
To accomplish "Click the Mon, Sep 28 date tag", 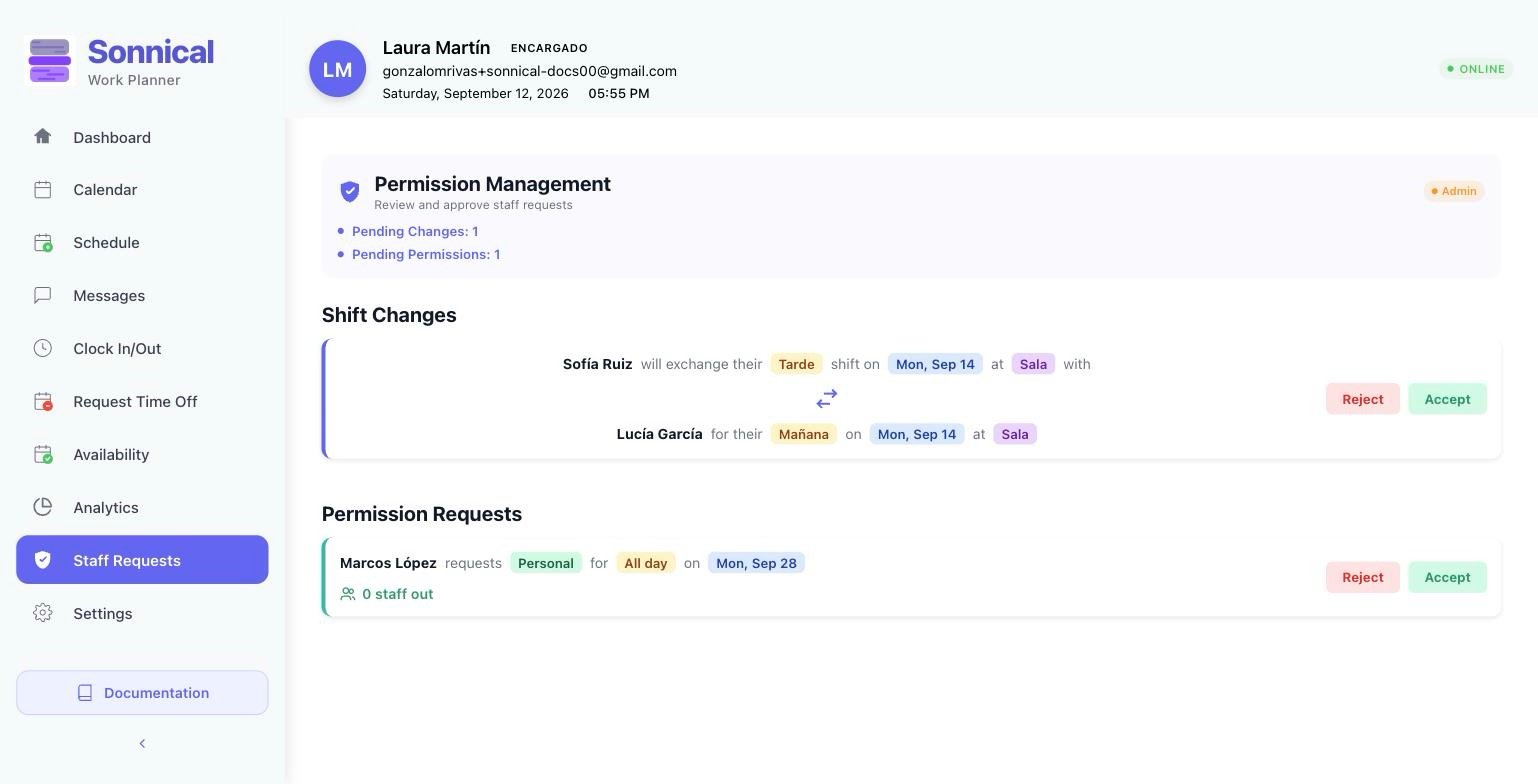I will tap(756, 563).
